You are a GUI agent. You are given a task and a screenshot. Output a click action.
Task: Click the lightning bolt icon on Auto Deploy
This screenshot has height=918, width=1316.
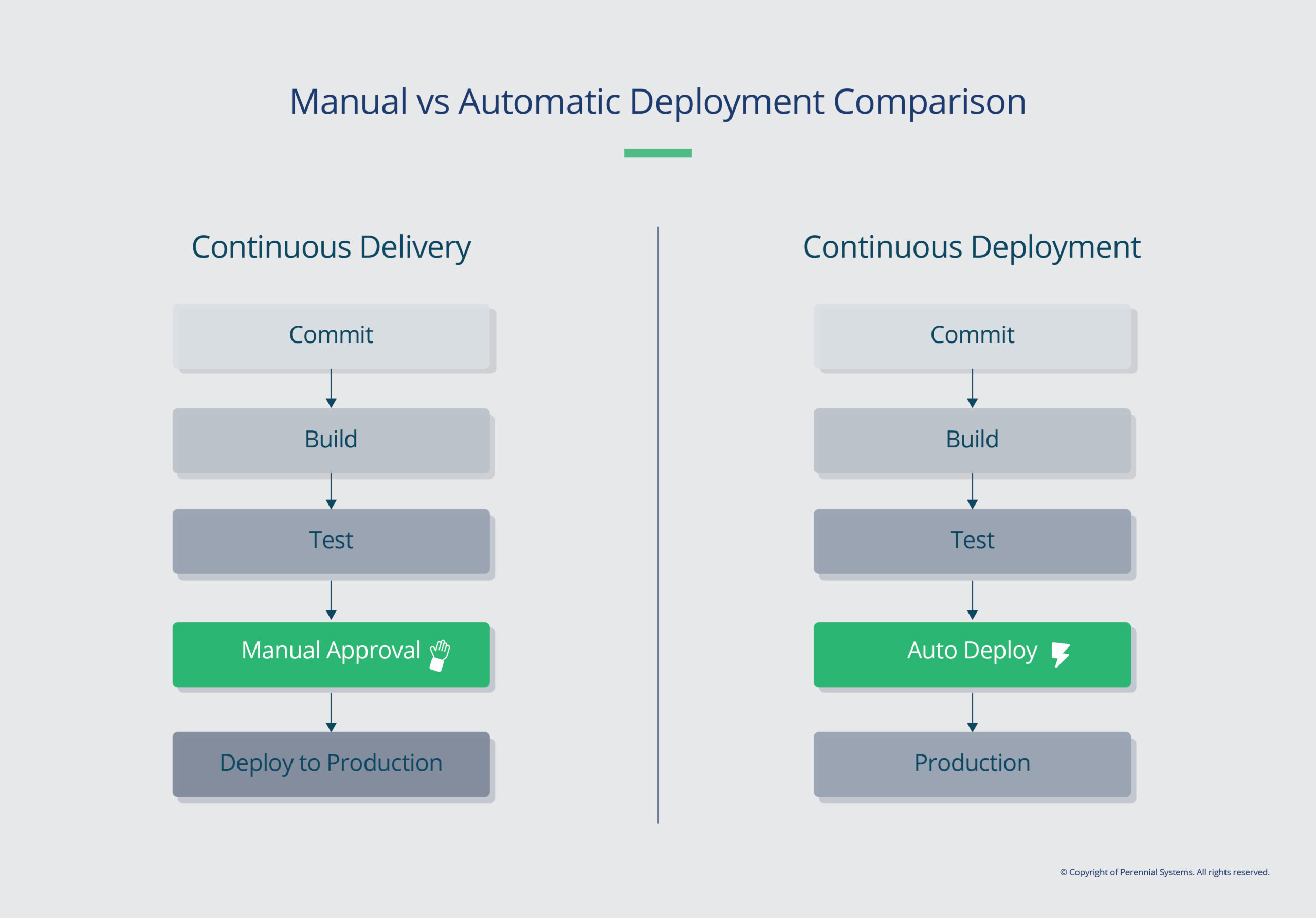1063,654
